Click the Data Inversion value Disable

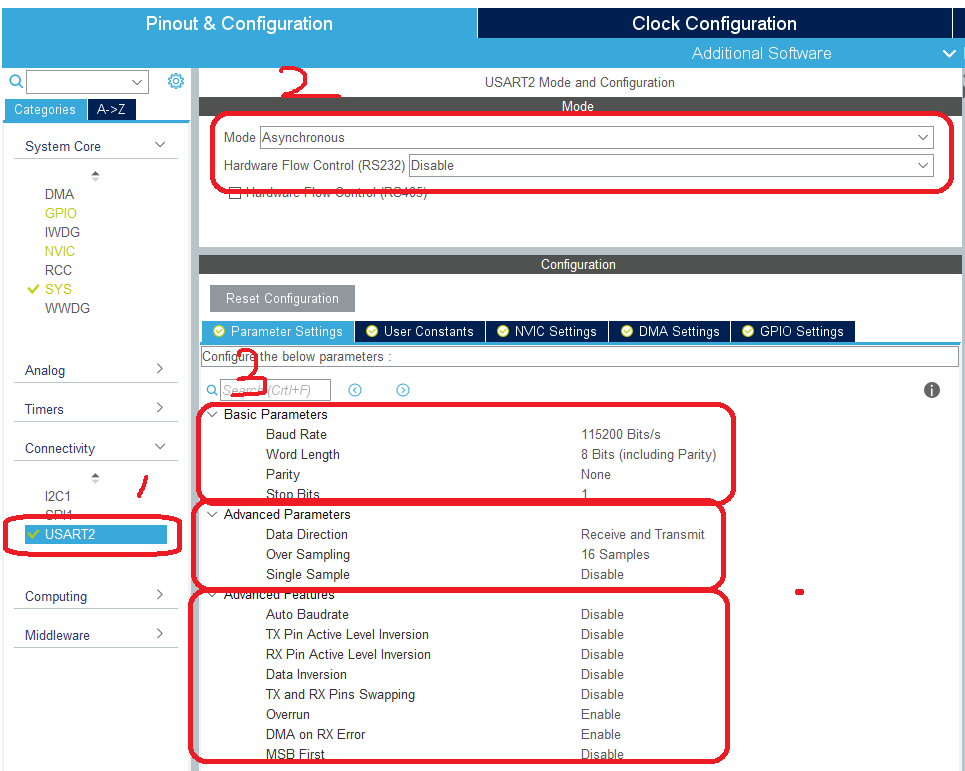[602, 674]
